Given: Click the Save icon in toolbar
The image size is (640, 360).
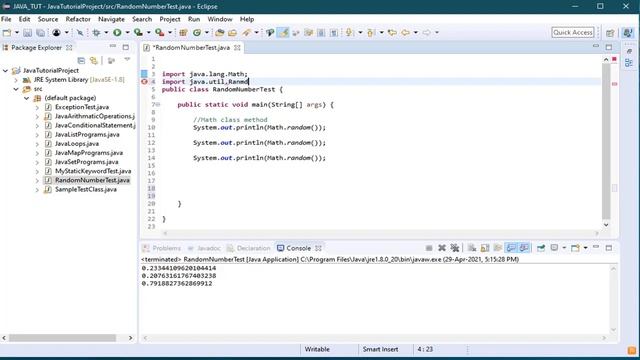Looking at the screenshot, I should click(27, 33).
